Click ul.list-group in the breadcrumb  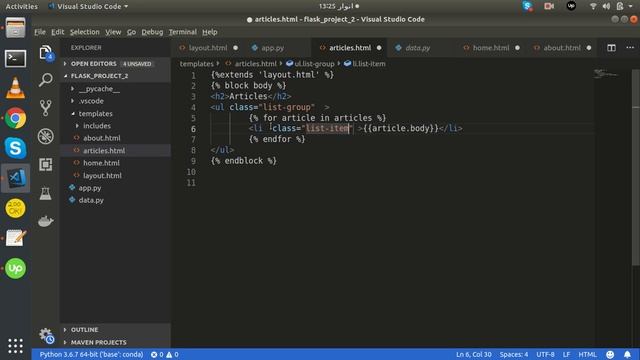pos(310,64)
